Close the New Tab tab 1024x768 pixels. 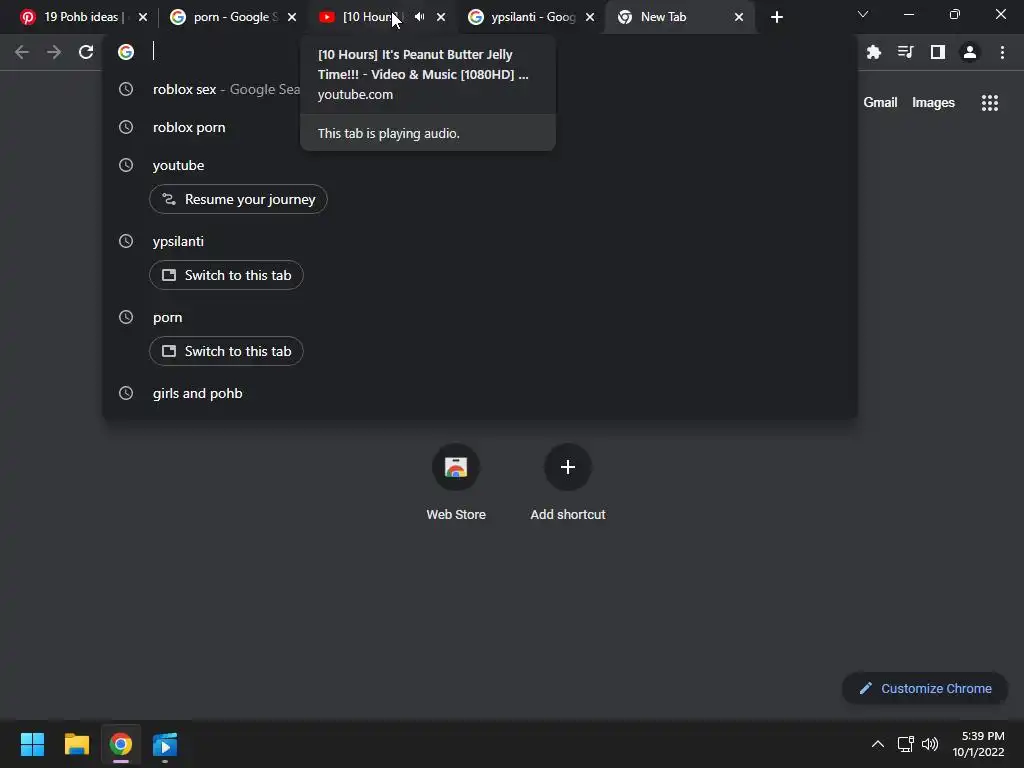(x=739, y=17)
